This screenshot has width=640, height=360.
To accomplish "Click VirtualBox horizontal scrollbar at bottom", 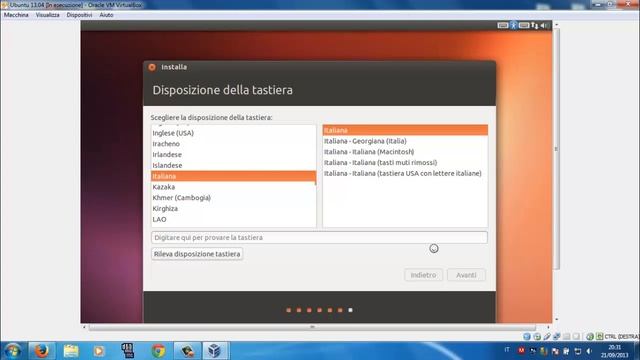I will click(312, 327).
